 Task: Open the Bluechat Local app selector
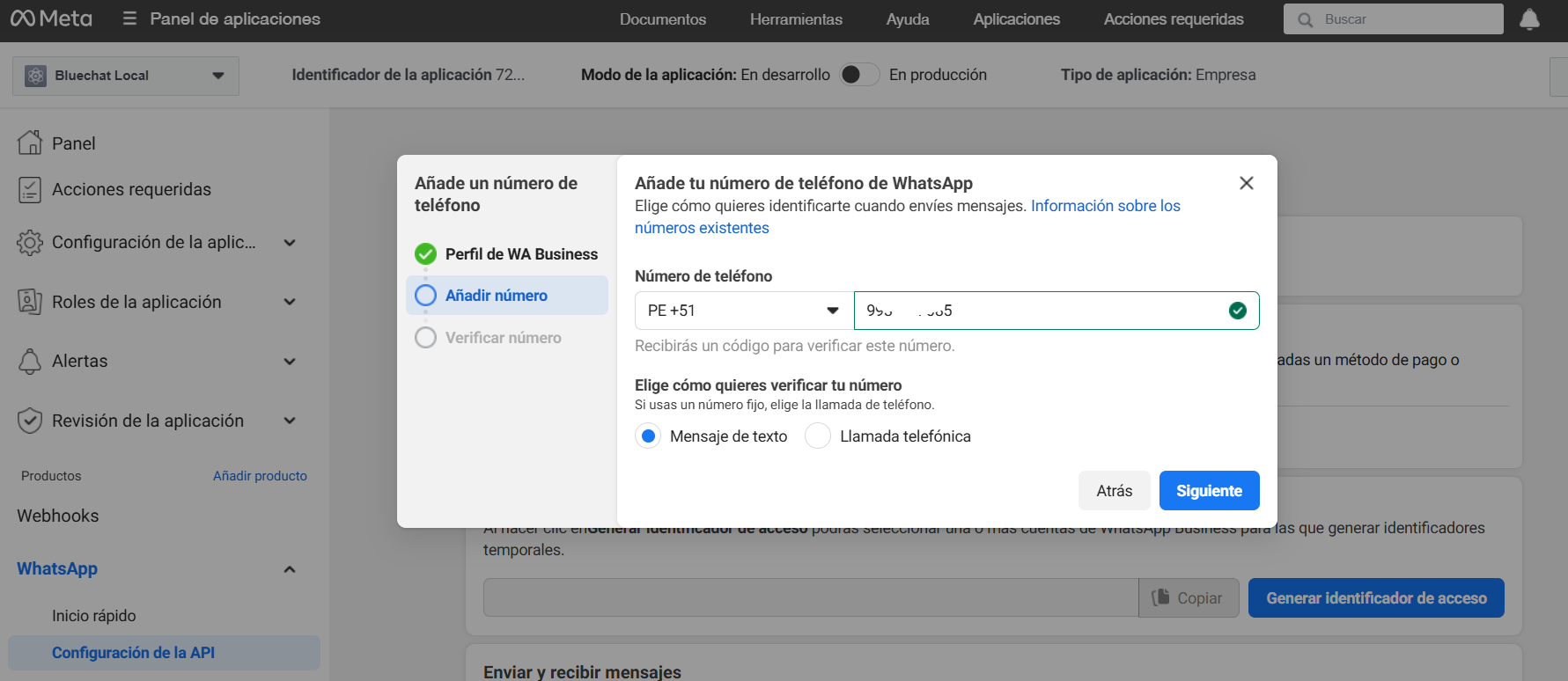pyautogui.click(x=126, y=76)
